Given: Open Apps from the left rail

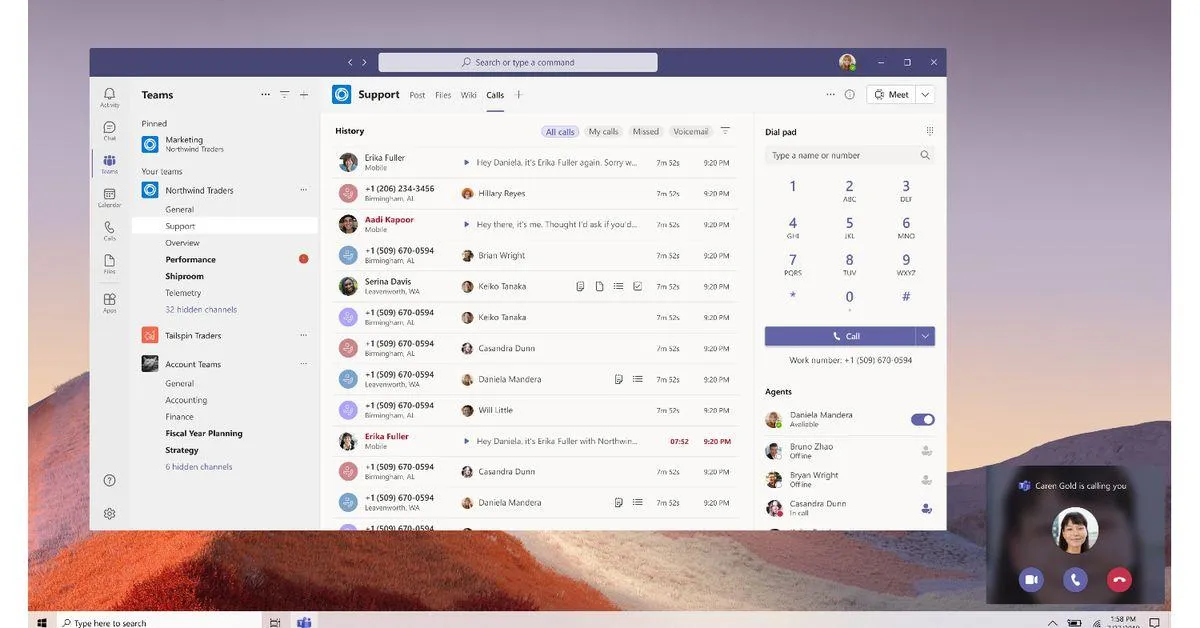Looking at the screenshot, I should pos(109,302).
